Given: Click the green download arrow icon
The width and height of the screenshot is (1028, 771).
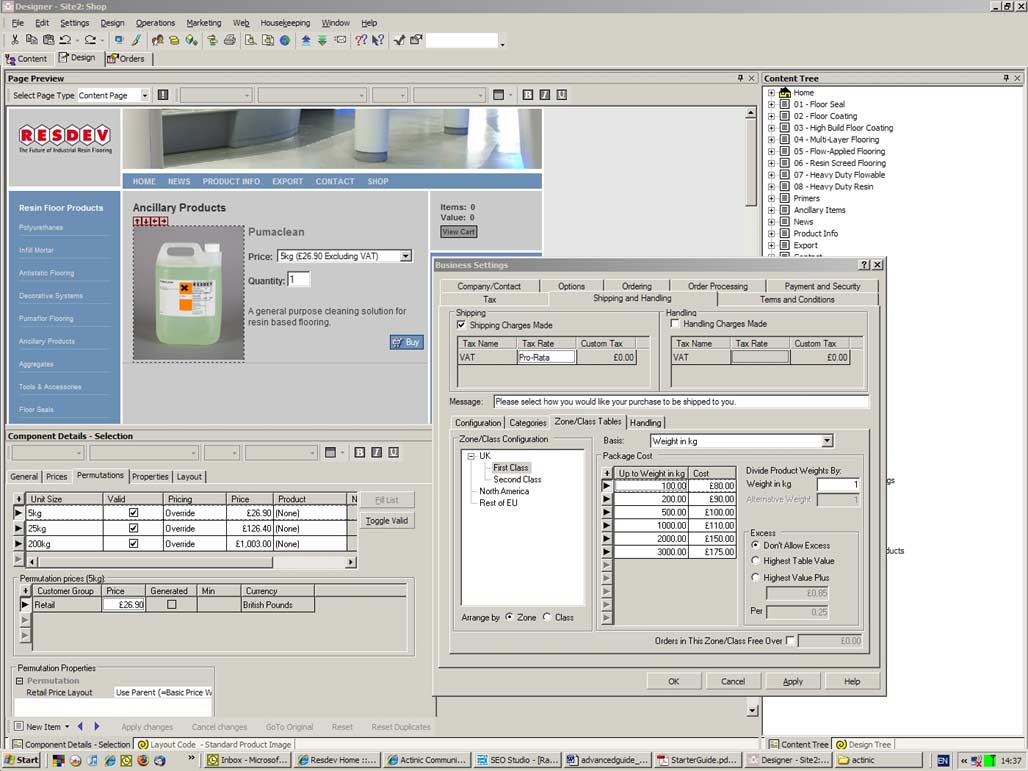Looking at the screenshot, I should click(322, 41).
